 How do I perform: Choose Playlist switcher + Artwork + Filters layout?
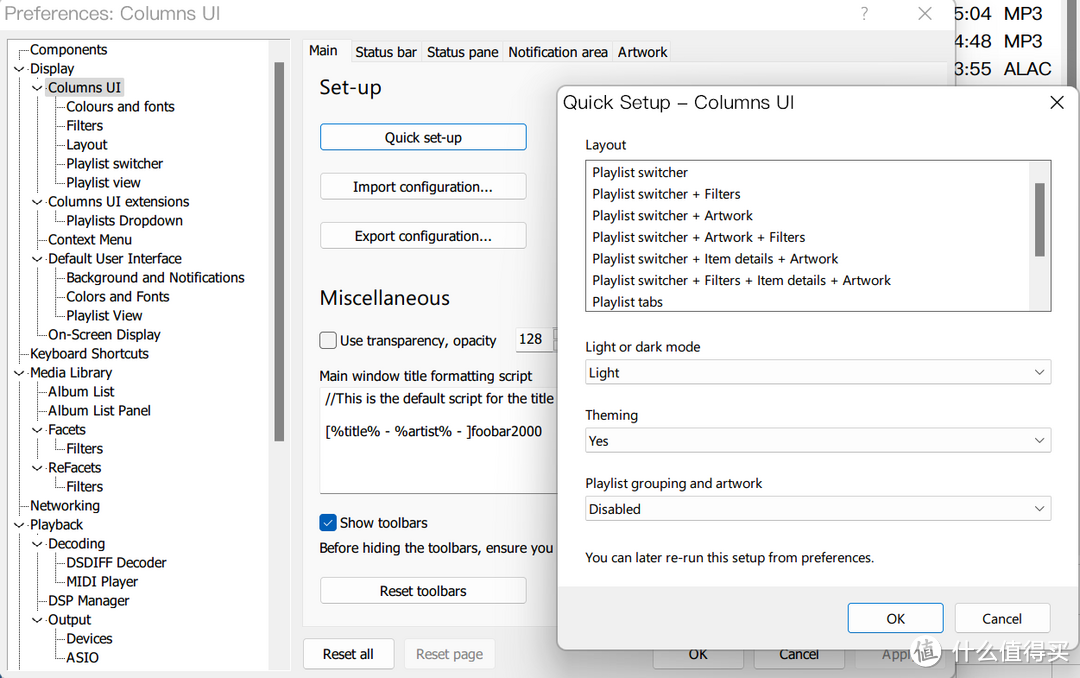[x=807, y=237]
